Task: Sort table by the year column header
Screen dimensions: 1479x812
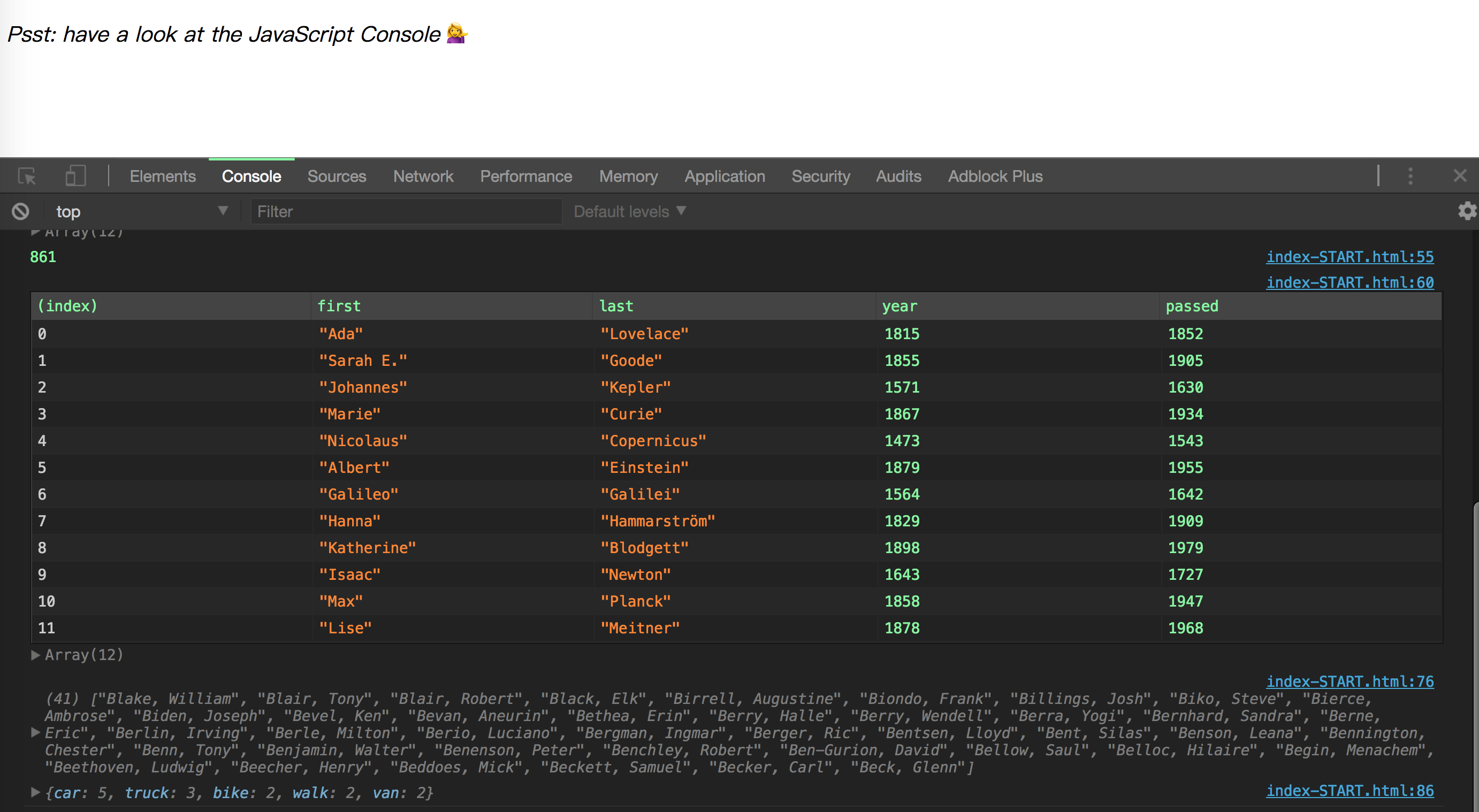Action: pyautogui.click(x=899, y=306)
